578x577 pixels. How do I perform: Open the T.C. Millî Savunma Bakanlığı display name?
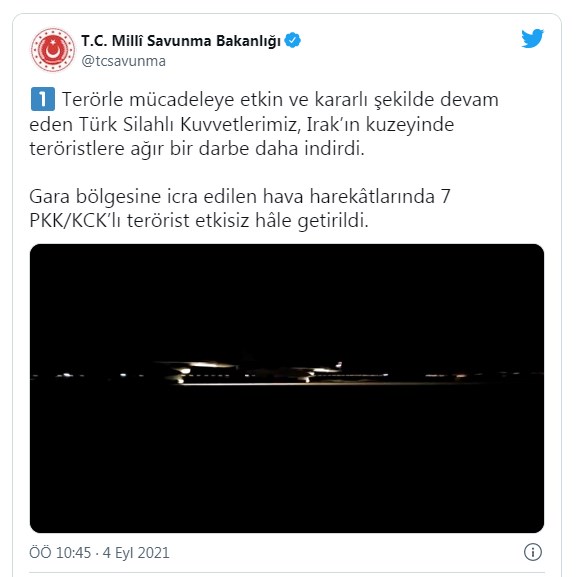181,41
